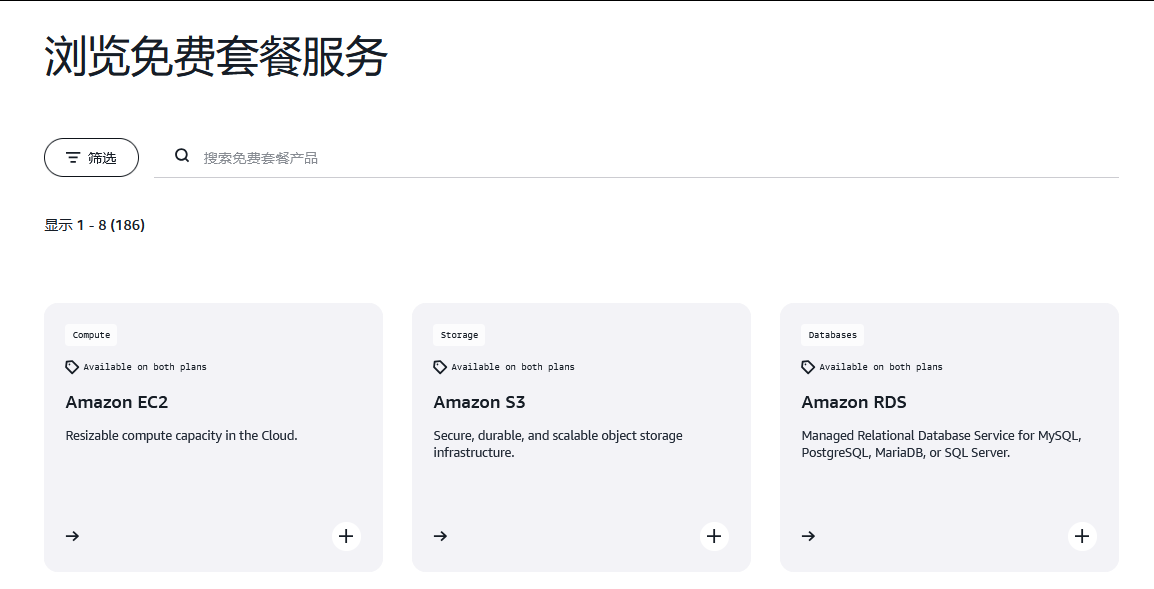The height and width of the screenshot is (589, 1154).
Task: Click the Storage category tag
Action: coord(459,335)
